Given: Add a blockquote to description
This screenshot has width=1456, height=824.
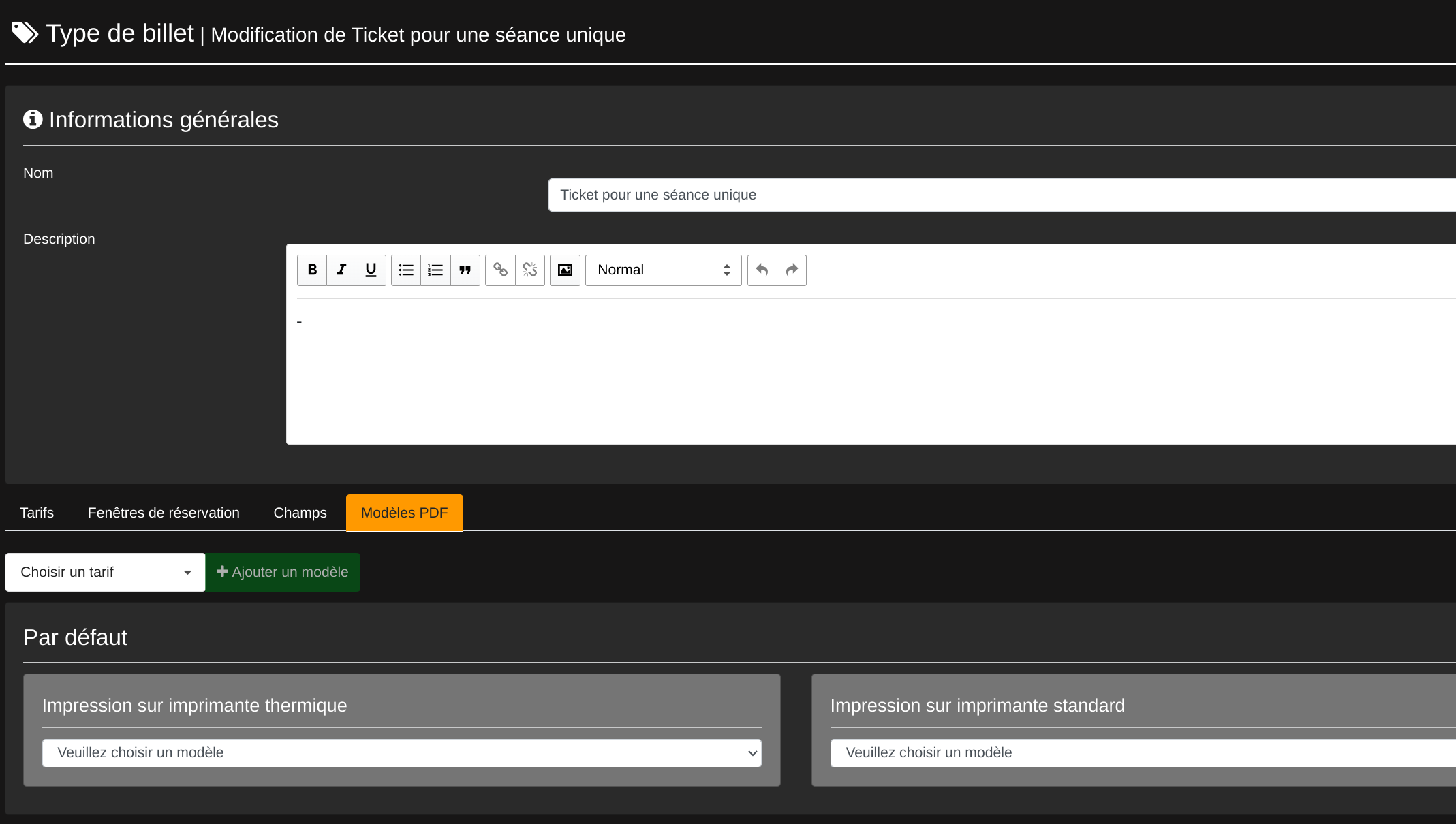Looking at the screenshot, I should click(x=465, y=270).
